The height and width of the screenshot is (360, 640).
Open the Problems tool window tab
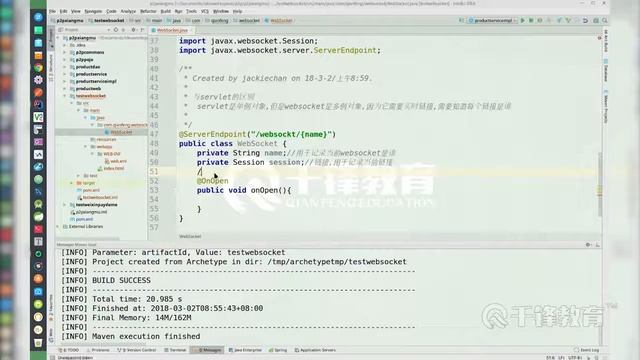pos(98,350)
